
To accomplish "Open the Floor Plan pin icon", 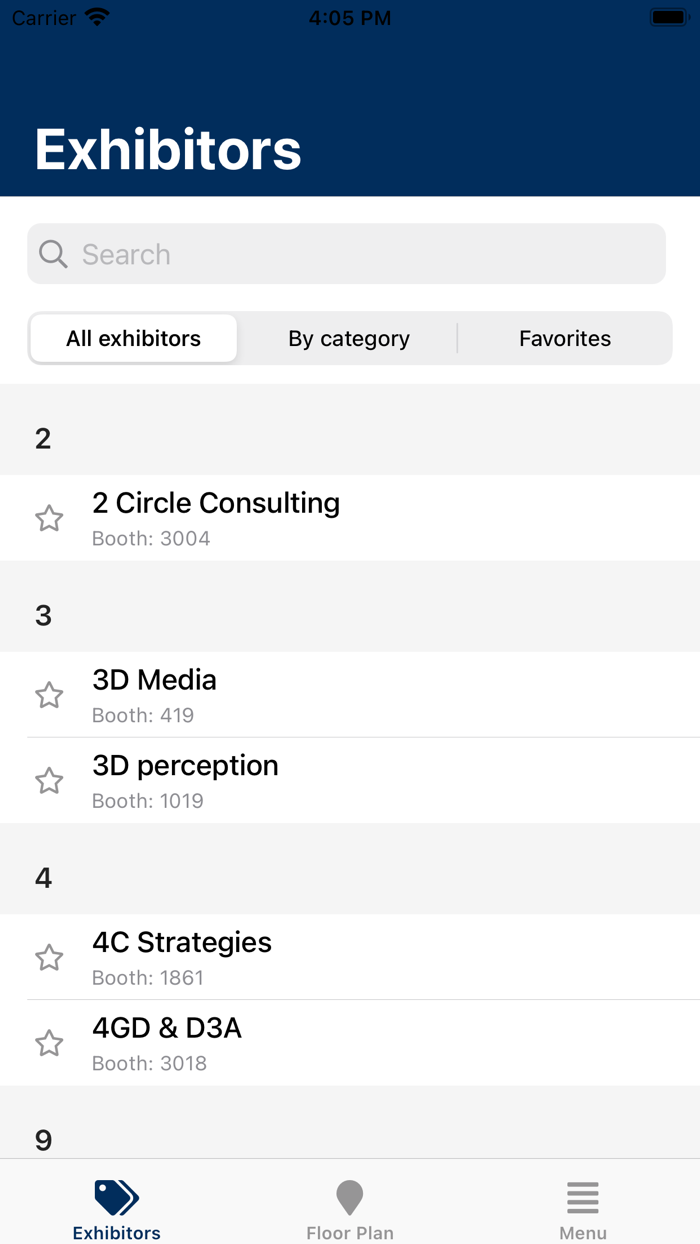I will pos(349,1197).
